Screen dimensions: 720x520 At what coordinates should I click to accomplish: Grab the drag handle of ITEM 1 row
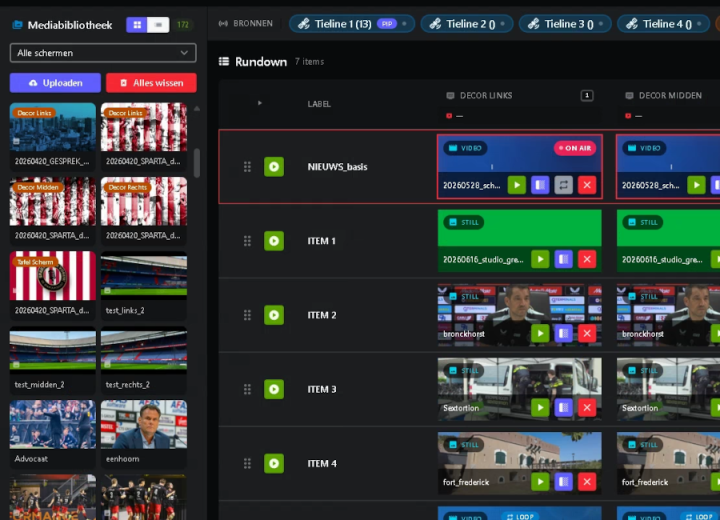click(247, 241)
